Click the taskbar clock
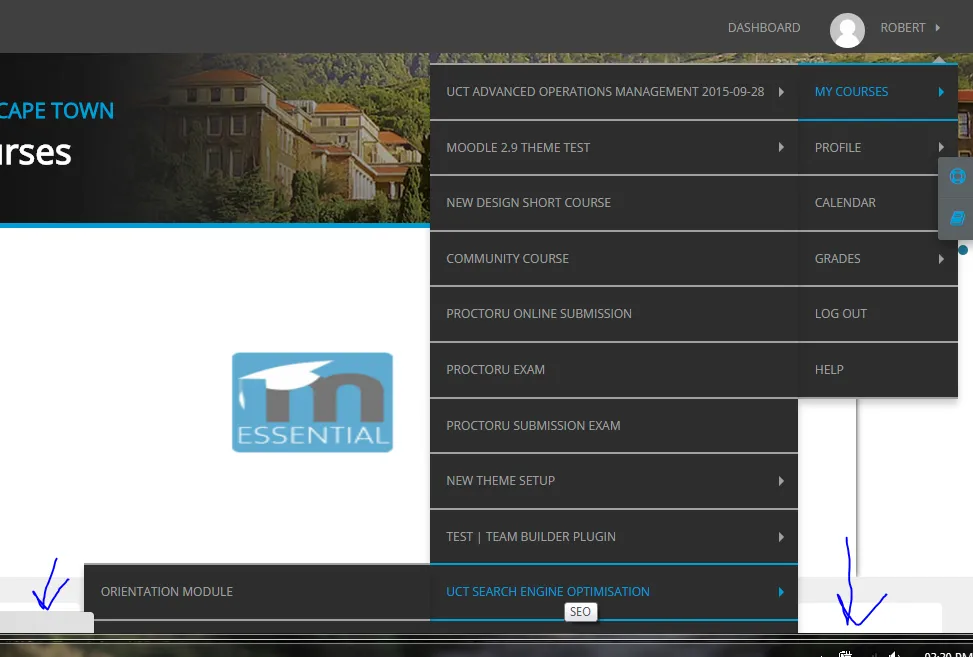This screenshot has height=657, width=973. coord(948,654)
